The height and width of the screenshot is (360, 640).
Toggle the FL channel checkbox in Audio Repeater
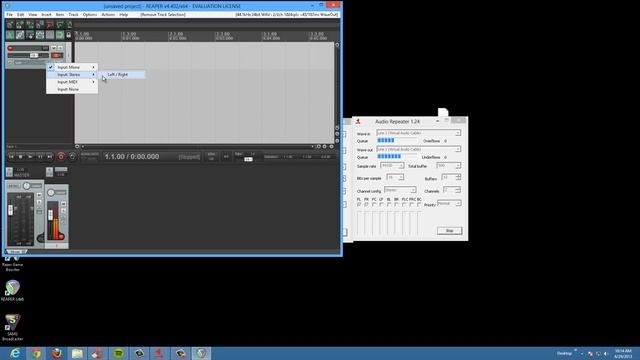pos(359,204)
